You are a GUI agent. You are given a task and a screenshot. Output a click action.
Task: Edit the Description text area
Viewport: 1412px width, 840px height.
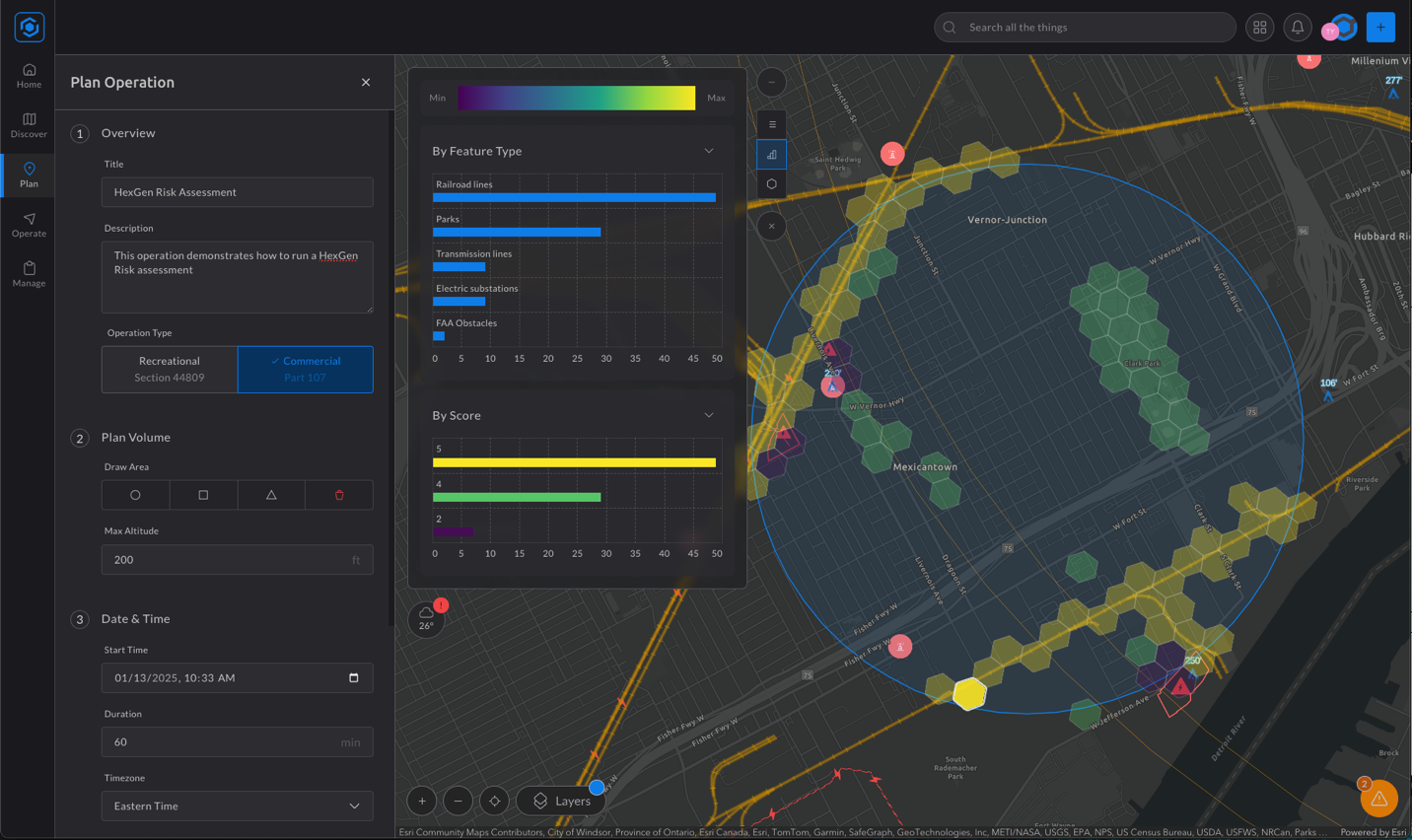[x=237, y=277]
